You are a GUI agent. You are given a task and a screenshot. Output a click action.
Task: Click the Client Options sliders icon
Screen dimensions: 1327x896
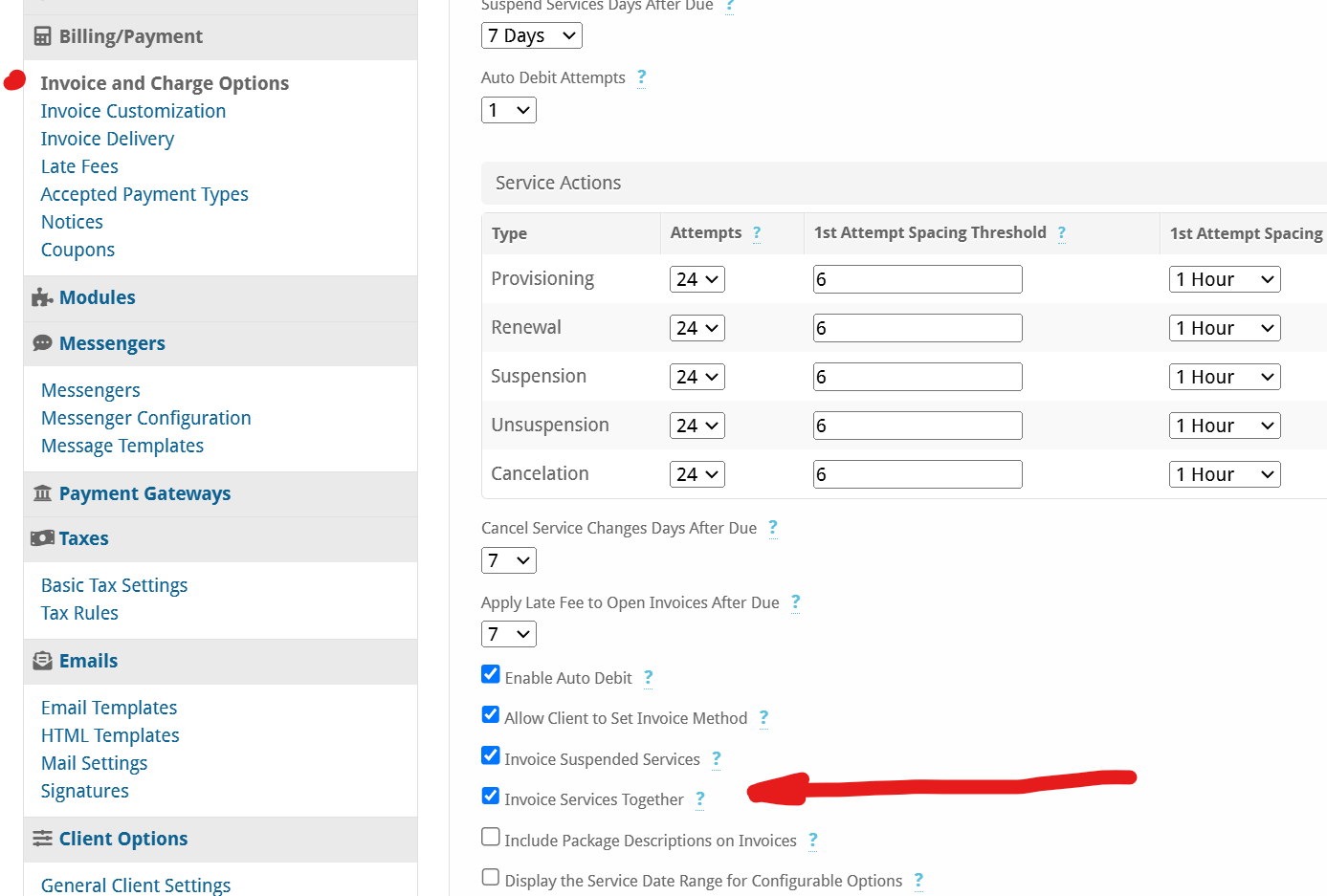[x=42, y=839]
